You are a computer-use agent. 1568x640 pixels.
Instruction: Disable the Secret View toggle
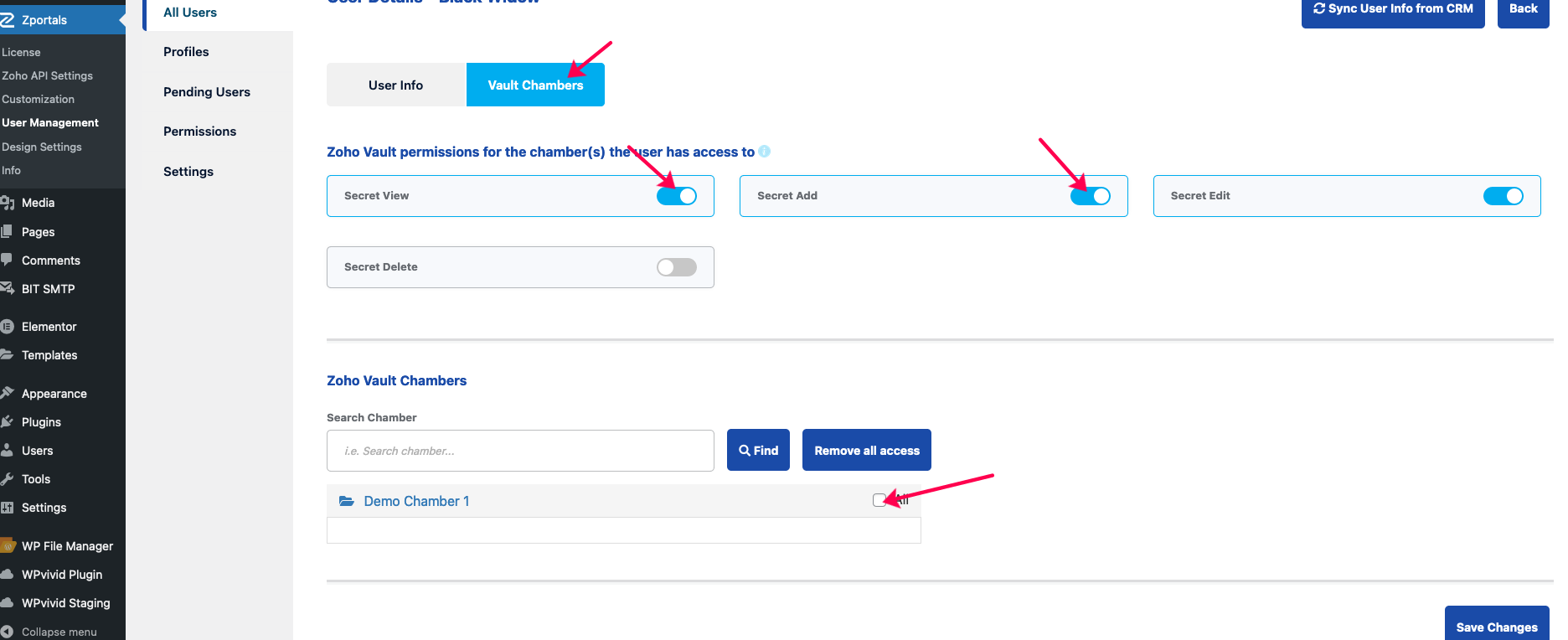pyautogui.click(x=677, y=196)
